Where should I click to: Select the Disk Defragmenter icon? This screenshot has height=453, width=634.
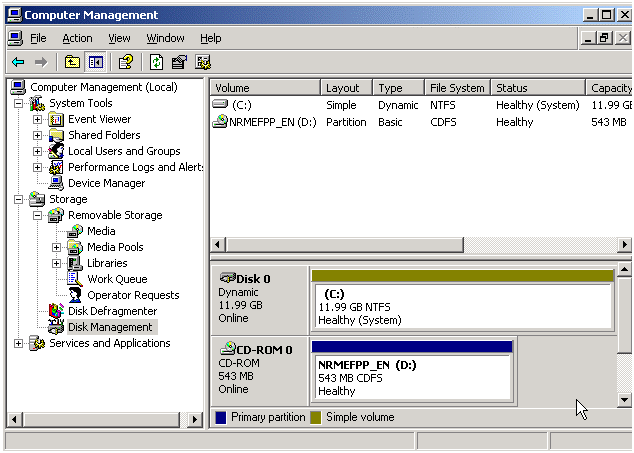(x=56, y=311)
